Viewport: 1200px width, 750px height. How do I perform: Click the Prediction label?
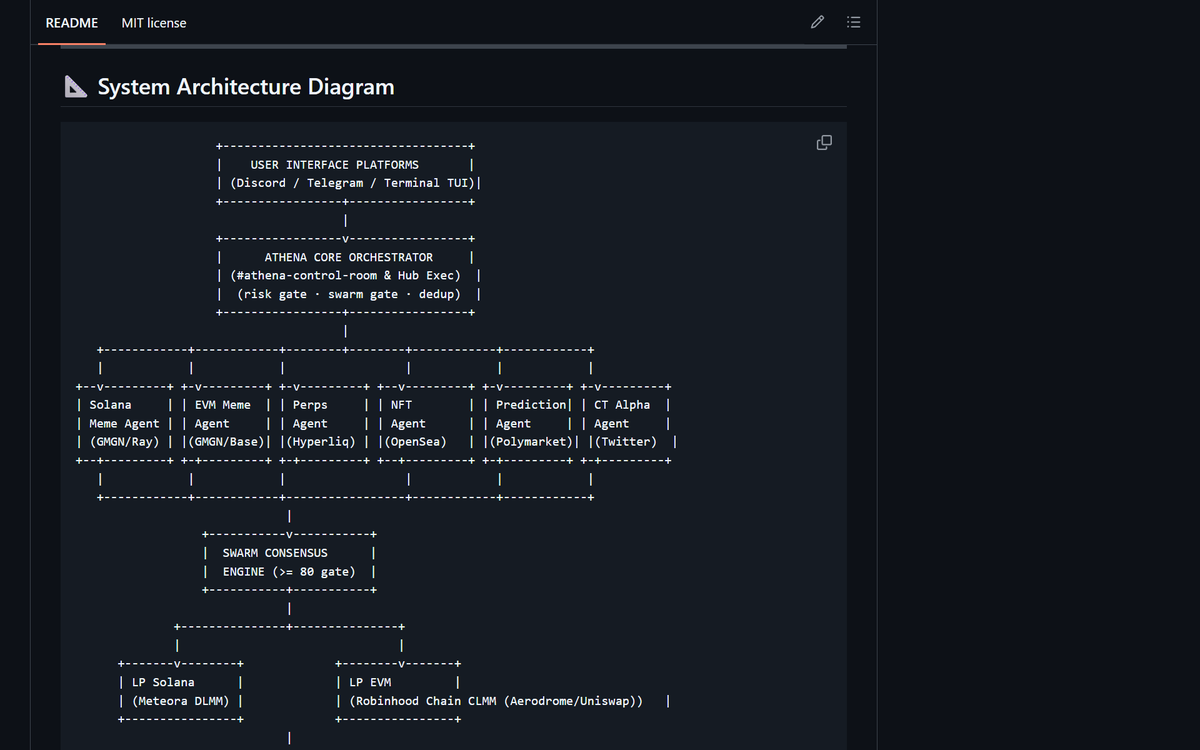click(x=531, y=405)
